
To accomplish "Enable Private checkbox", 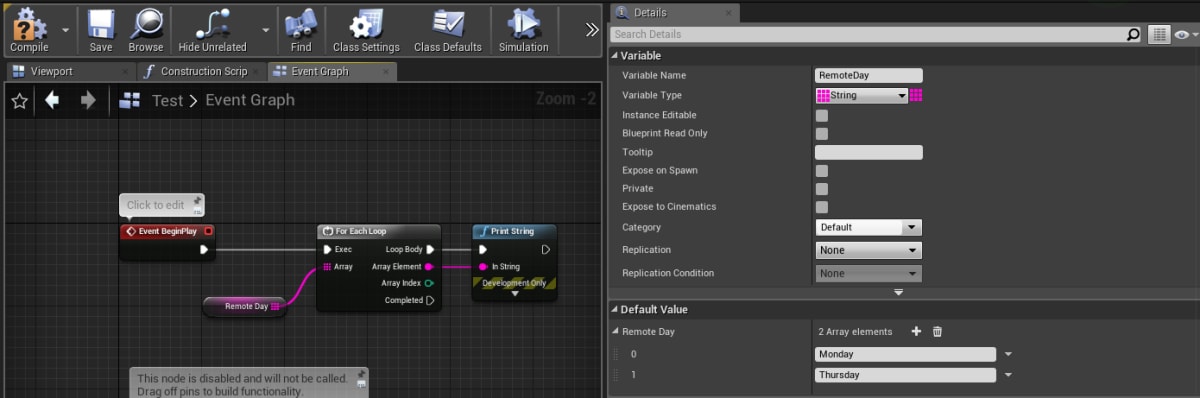I will click(x=822, y=188).
